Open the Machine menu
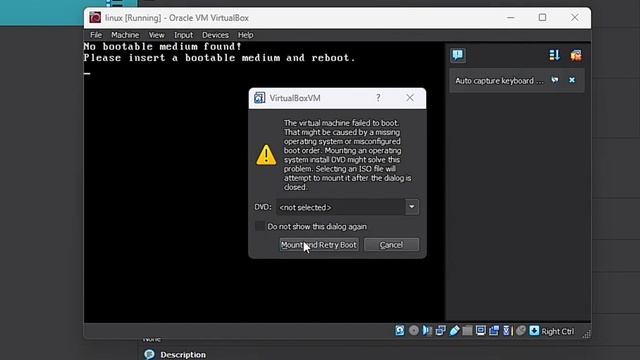Viewport: 640px width, 360px height. (125, 35)
